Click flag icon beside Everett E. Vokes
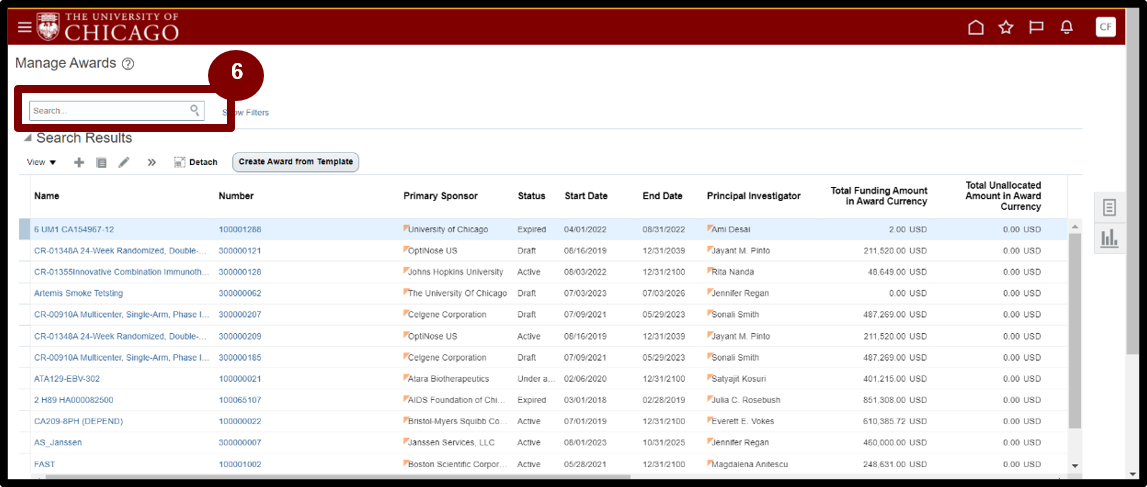The image size is (1147, 487). (x=710, y=420)
